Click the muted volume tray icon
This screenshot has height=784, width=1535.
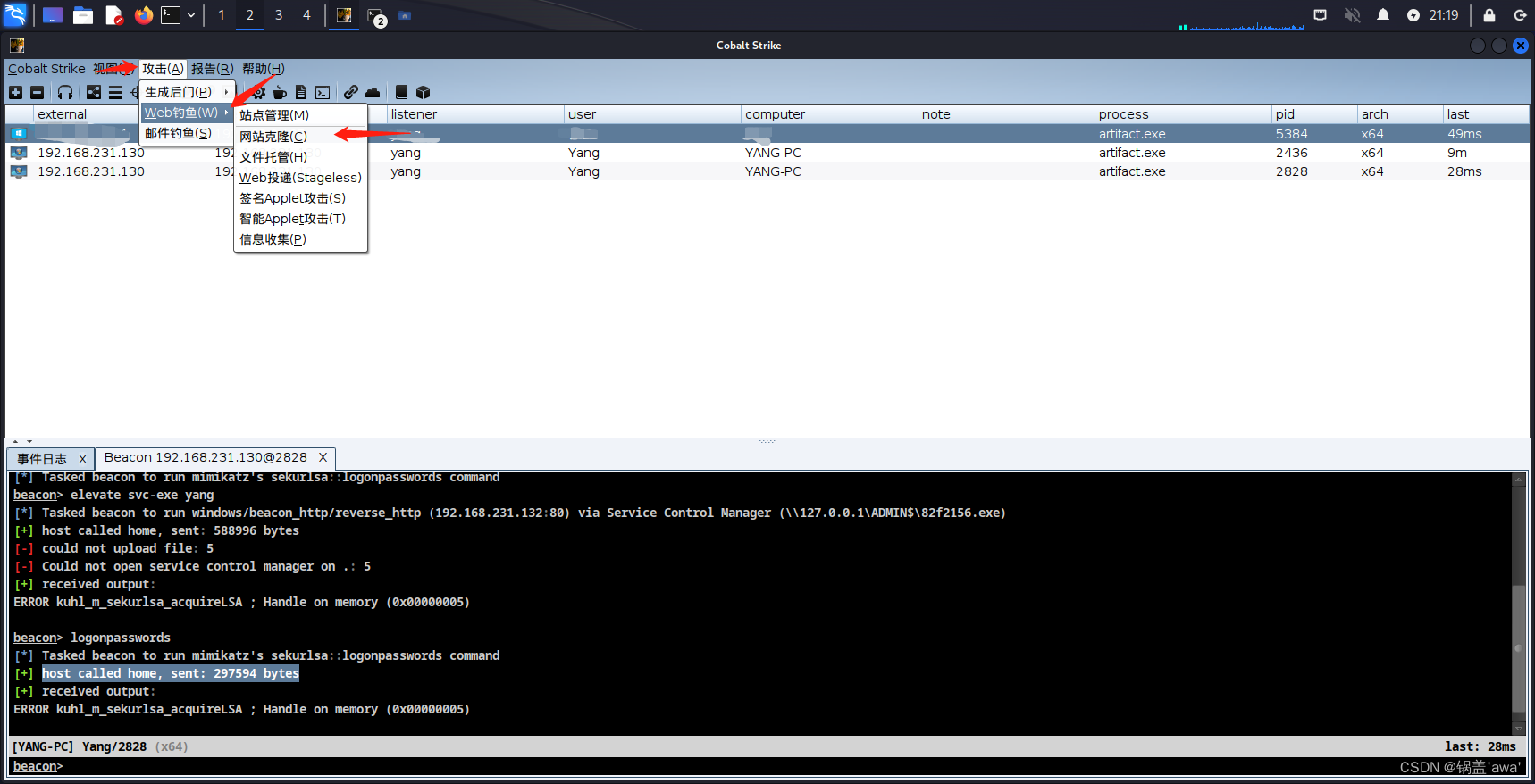(1352, 15)
